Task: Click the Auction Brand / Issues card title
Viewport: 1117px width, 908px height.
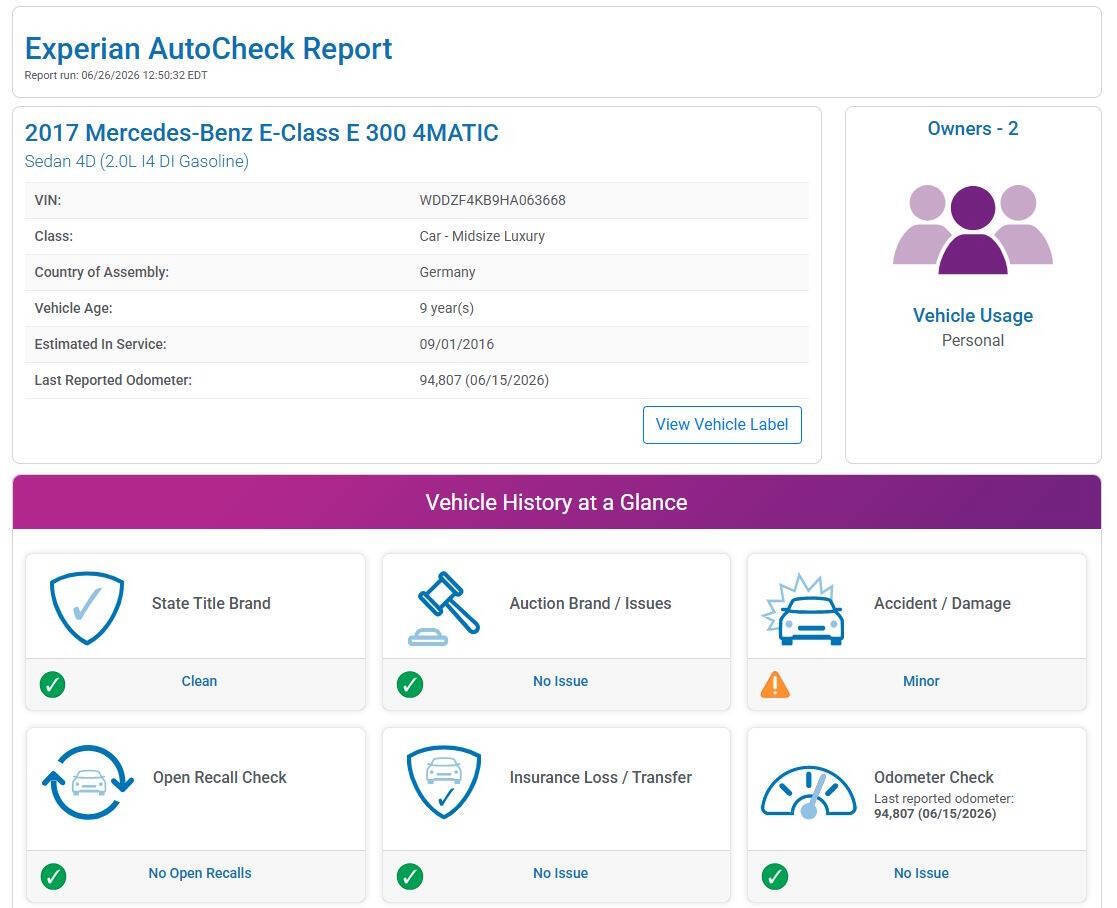Action: coord(590,603)
